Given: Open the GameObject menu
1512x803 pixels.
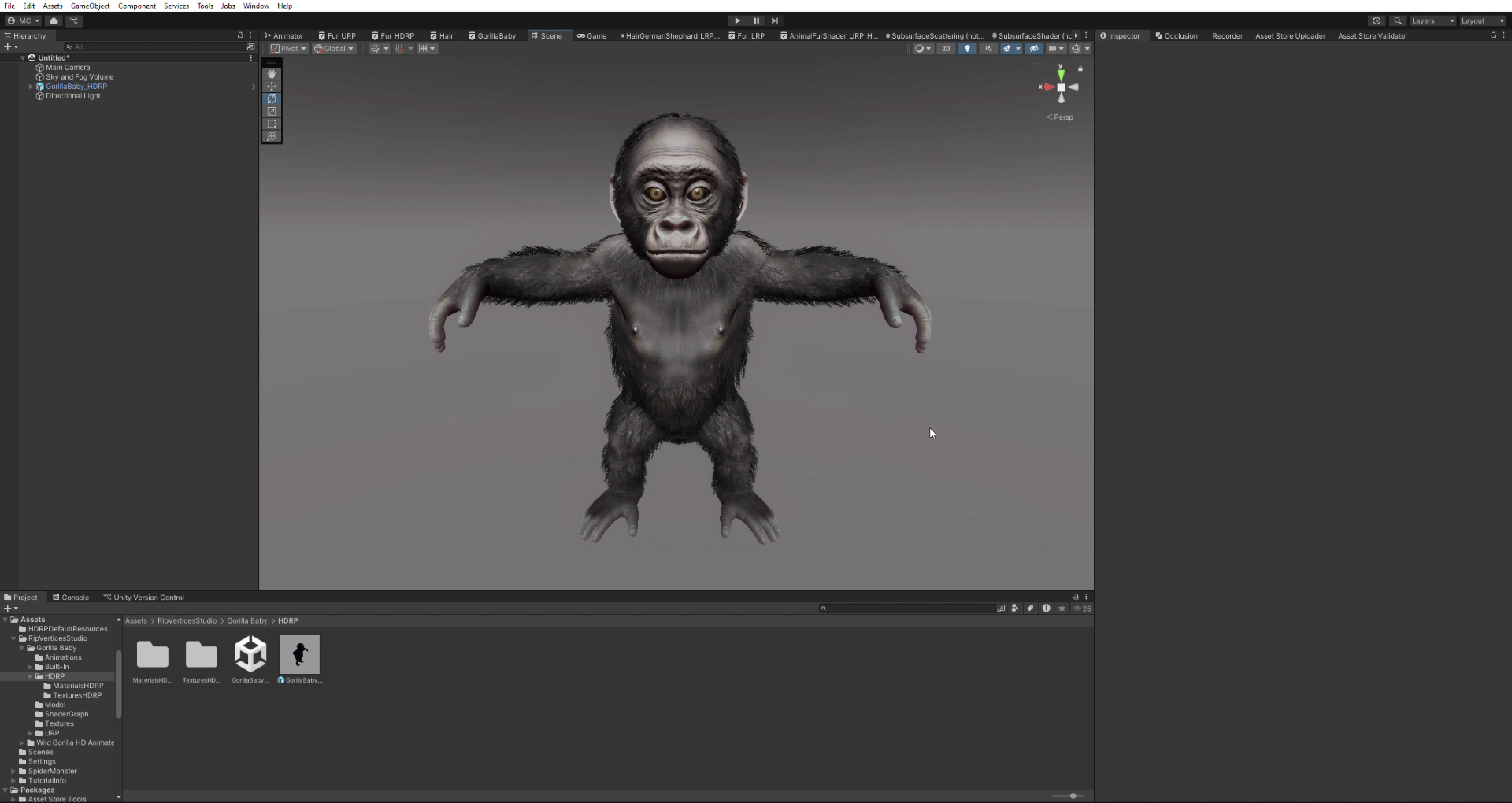Looking at the screenshot, I should [x=90, y=6].
